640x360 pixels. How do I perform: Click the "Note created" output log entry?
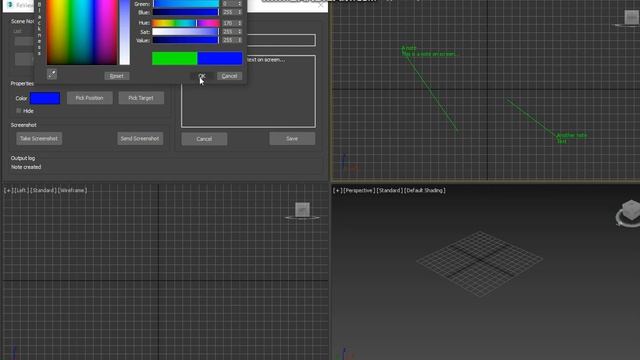click(x=26, y=167)
